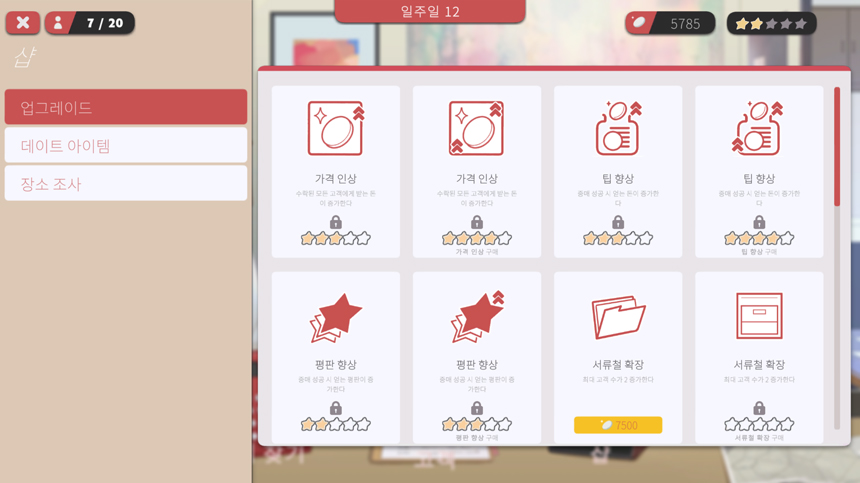Click the two-star reputation rating indicator
Viewport: 860px width, 483px height.
(x=771, y=24)
